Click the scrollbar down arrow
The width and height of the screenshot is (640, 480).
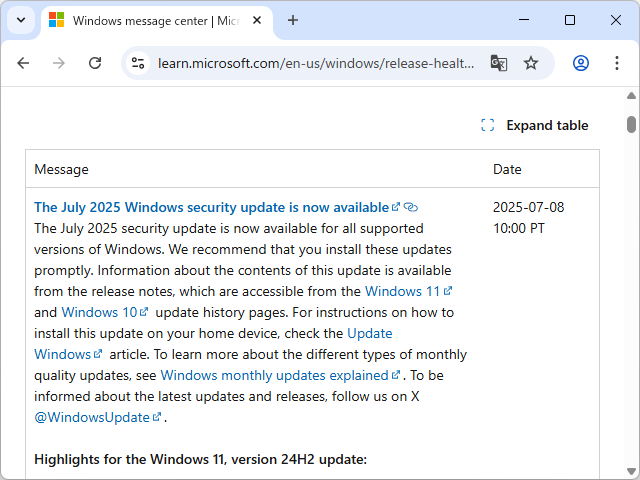(631, 471)
